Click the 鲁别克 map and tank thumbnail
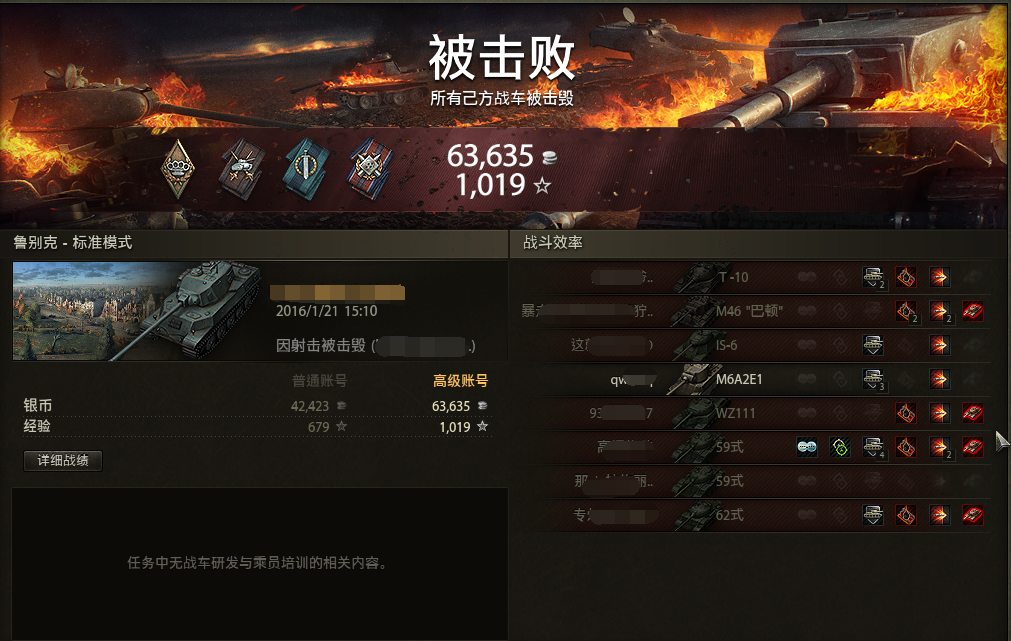Viewport: 1011px width, 641px height. (x=136, y=311)
